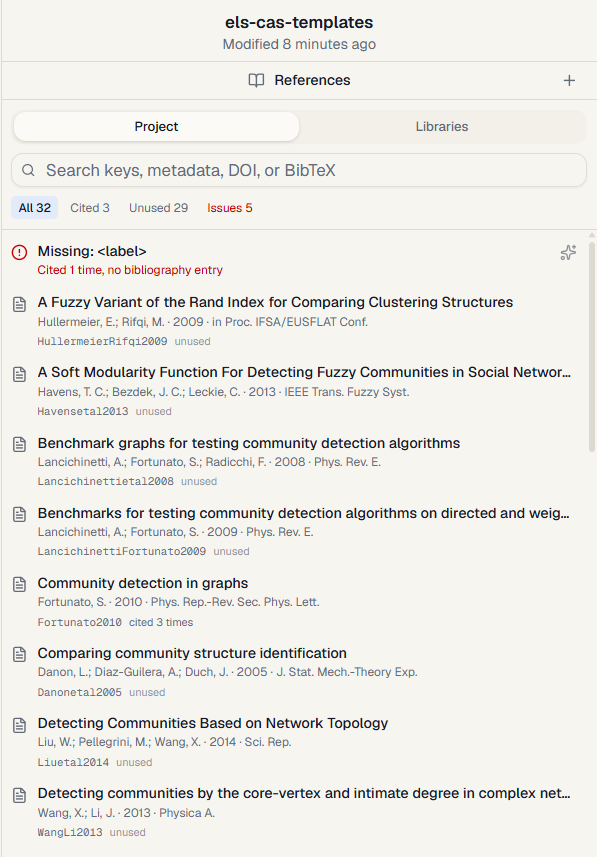This screenshot has width=597, height=857.
Task: Click the search keys and metadata field
Action: pyautogui.click(x=298, y=171)
